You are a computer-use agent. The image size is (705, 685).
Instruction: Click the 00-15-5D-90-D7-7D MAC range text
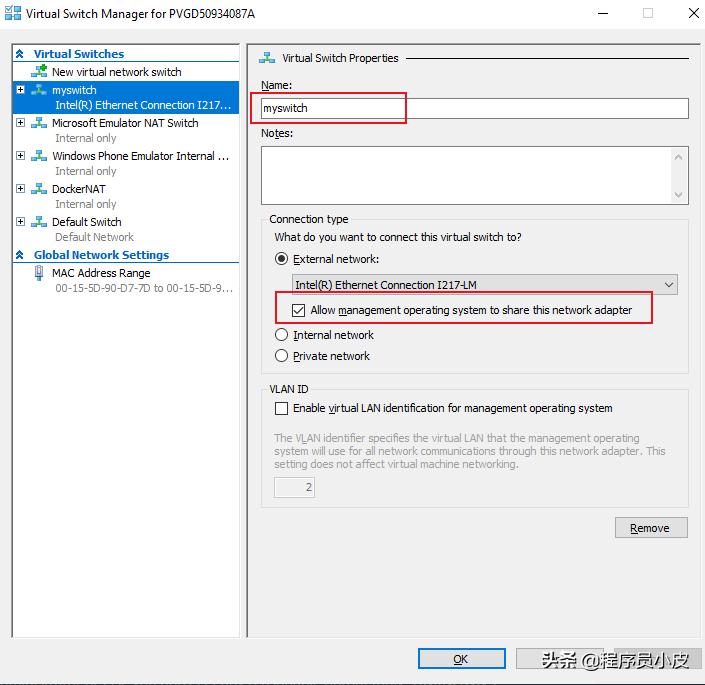coord(144,288)
